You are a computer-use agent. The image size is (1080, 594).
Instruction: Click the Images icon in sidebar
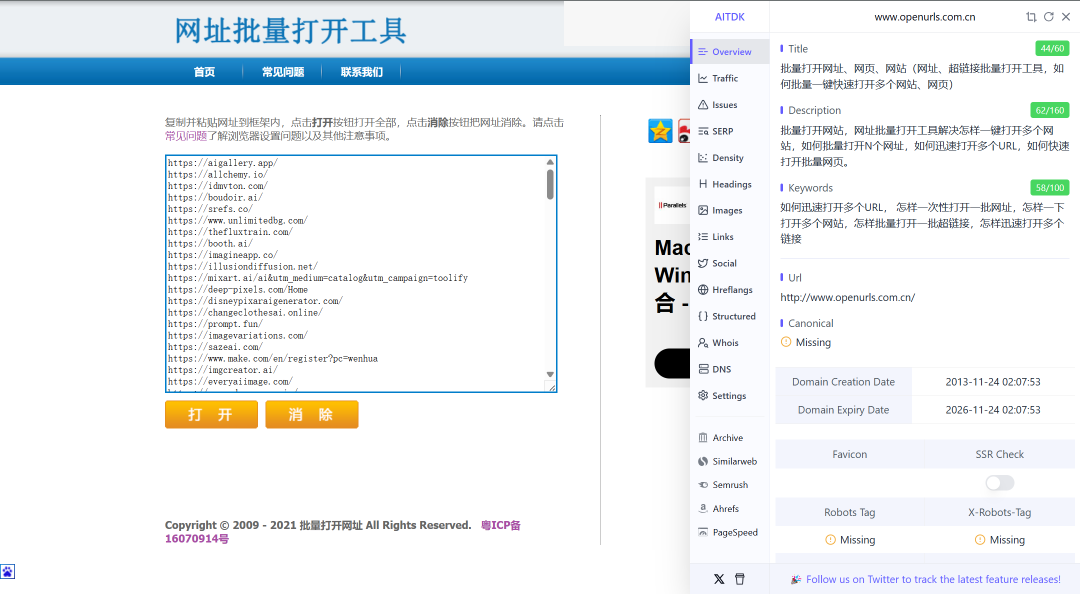point(703,210)
